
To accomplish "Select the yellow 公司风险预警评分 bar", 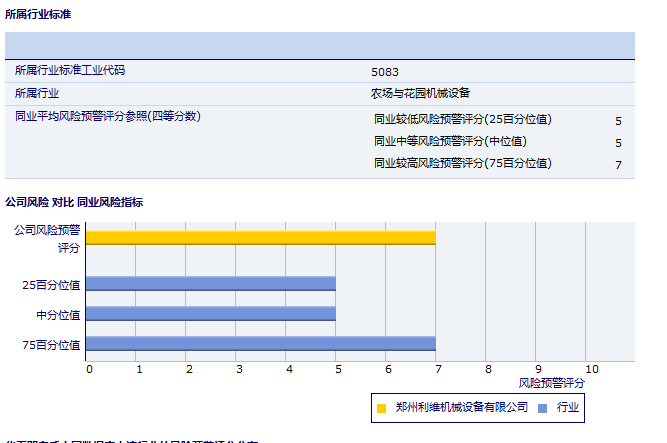I will tap(260, 237).
